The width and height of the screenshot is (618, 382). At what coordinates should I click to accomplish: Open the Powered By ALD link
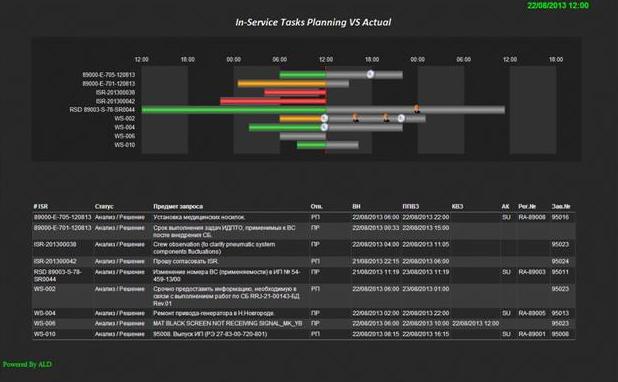(27, 364)
